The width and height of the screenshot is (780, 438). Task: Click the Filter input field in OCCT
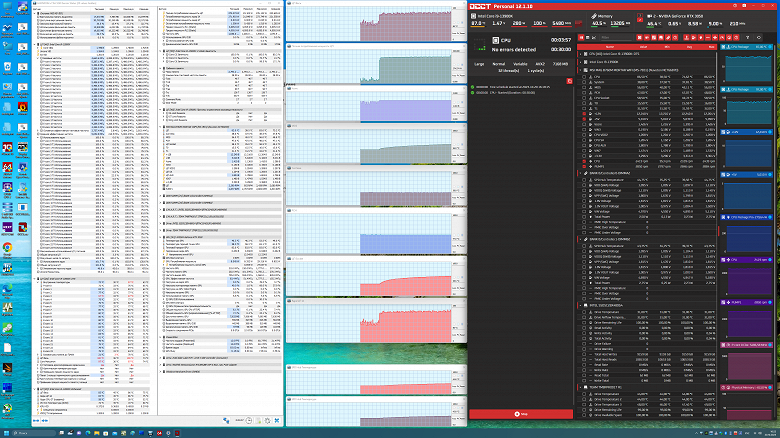(616, 37)
